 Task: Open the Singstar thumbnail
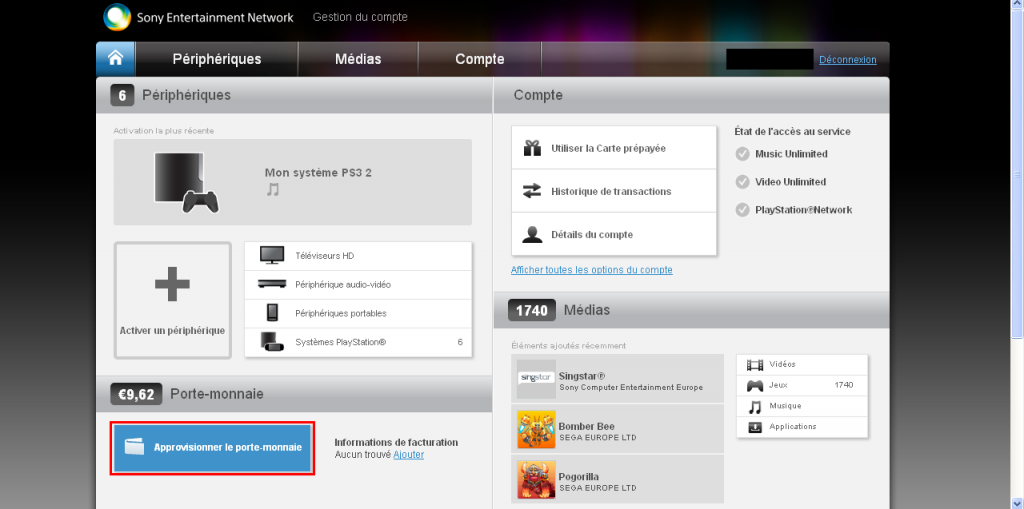[536, 379]
